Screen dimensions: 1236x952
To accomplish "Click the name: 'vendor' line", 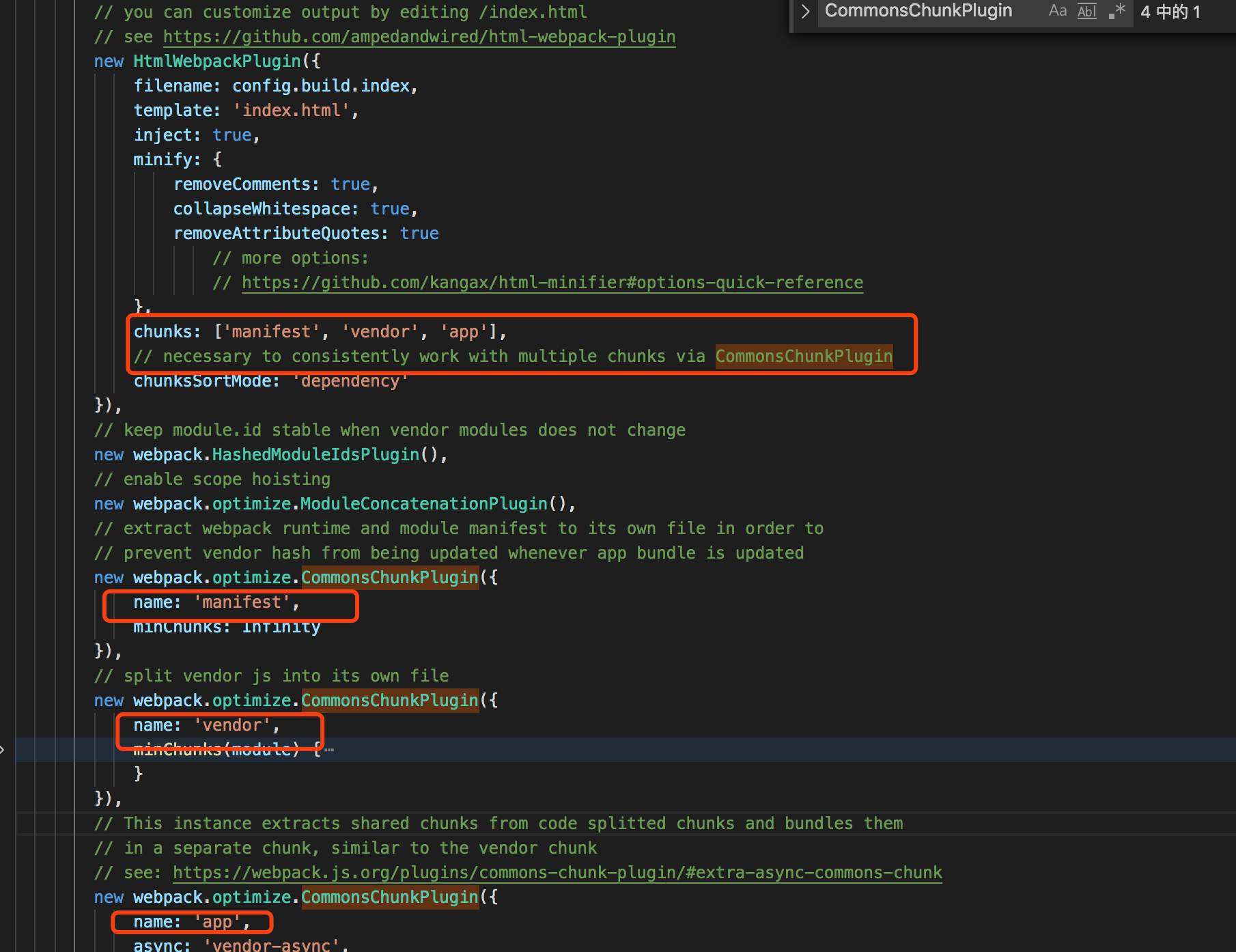I will [x=207, y=725].
